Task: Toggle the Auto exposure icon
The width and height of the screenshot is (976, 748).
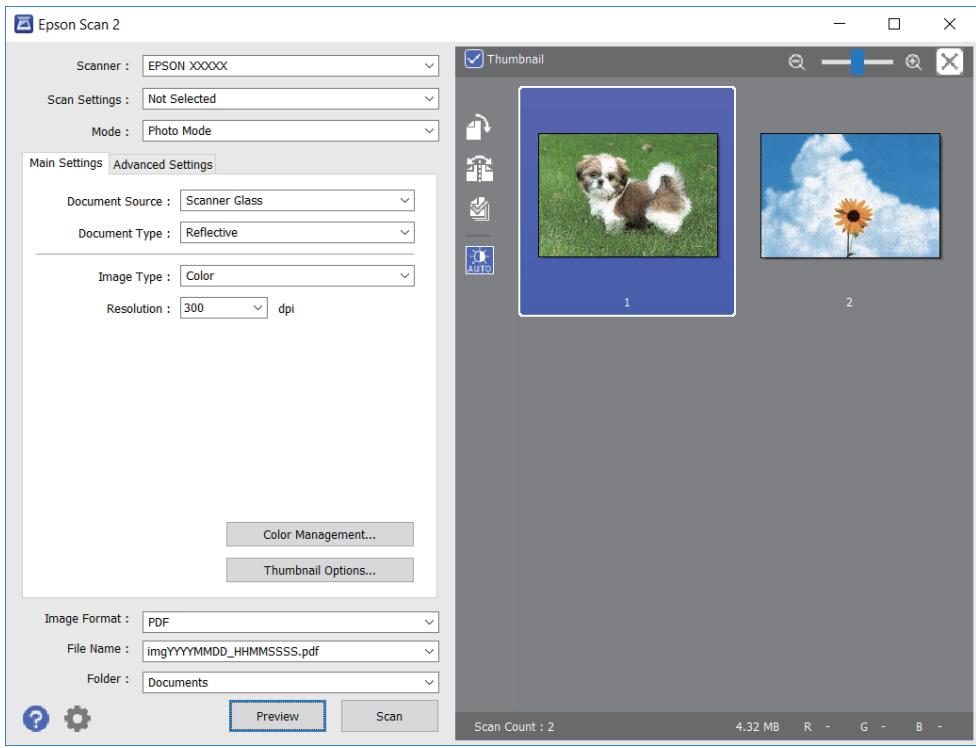Action: pos(479,260)
